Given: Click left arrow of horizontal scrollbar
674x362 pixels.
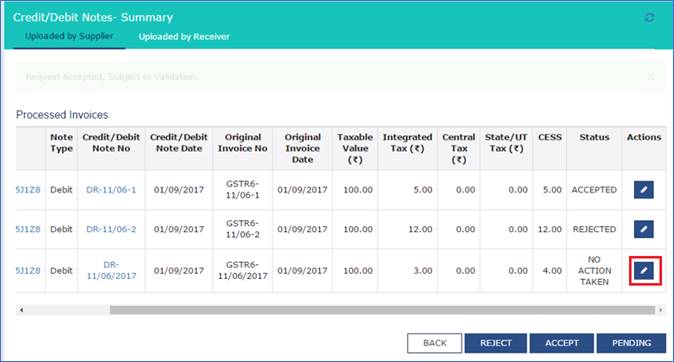Looking at the screenshot, I should [x=21, y=310].
